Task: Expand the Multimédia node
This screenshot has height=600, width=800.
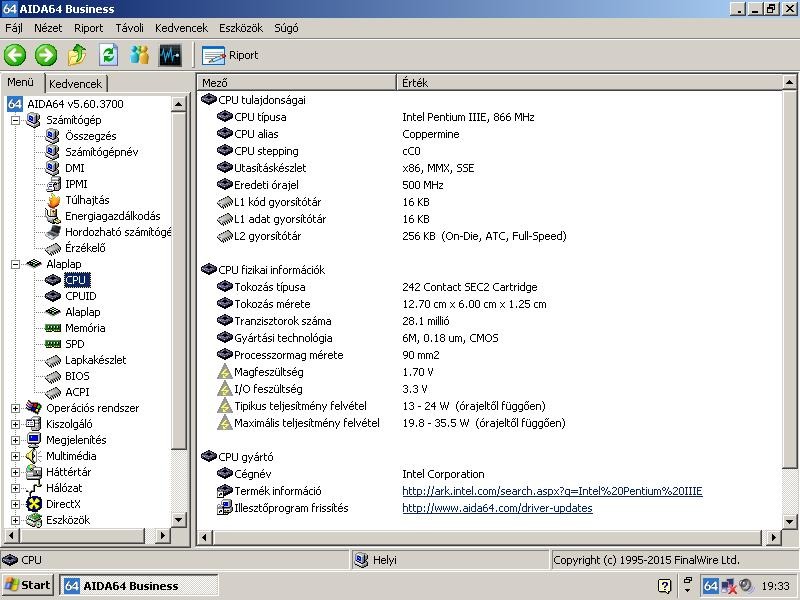Action: point(15,456)
